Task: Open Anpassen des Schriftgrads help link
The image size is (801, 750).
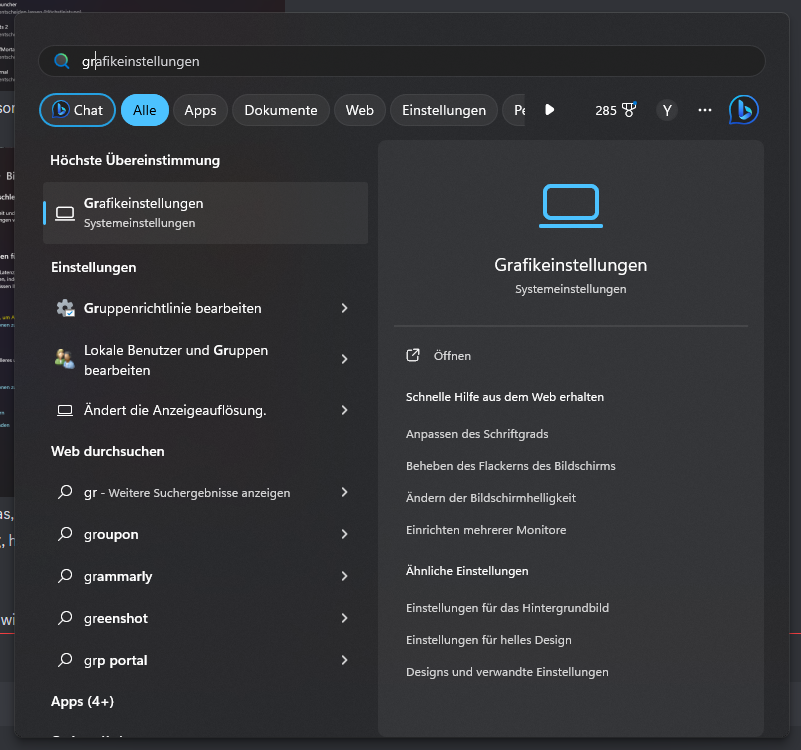Action: (x=477, y=434)
